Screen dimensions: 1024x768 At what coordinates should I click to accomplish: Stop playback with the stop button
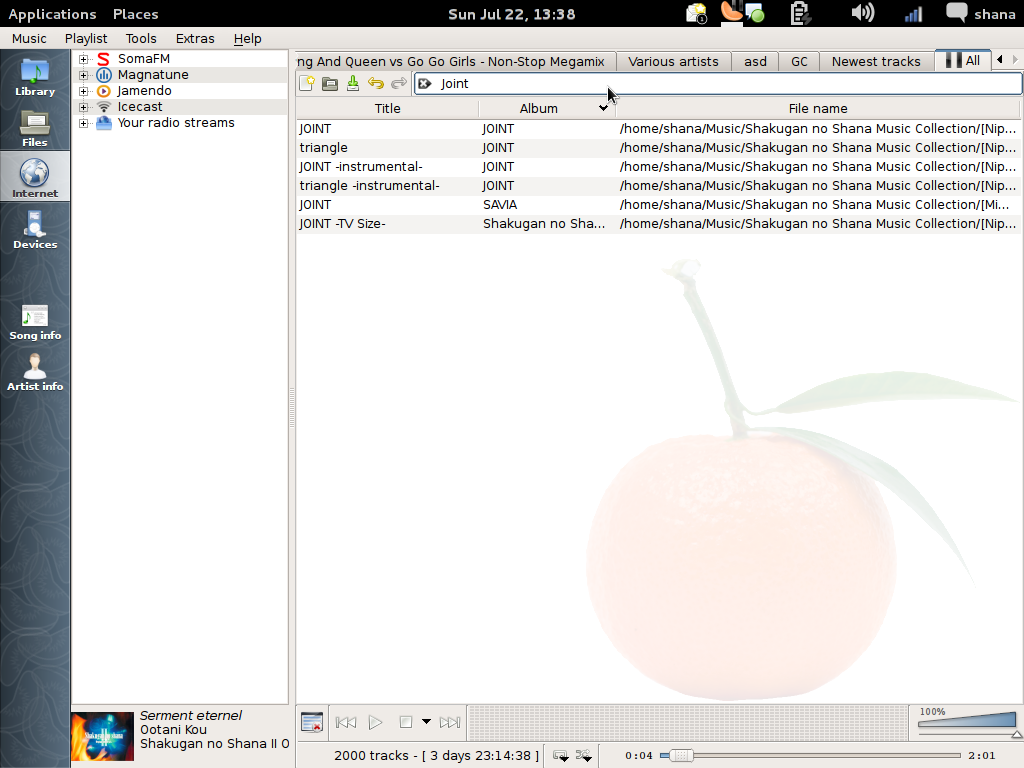[x=406, y=722]
